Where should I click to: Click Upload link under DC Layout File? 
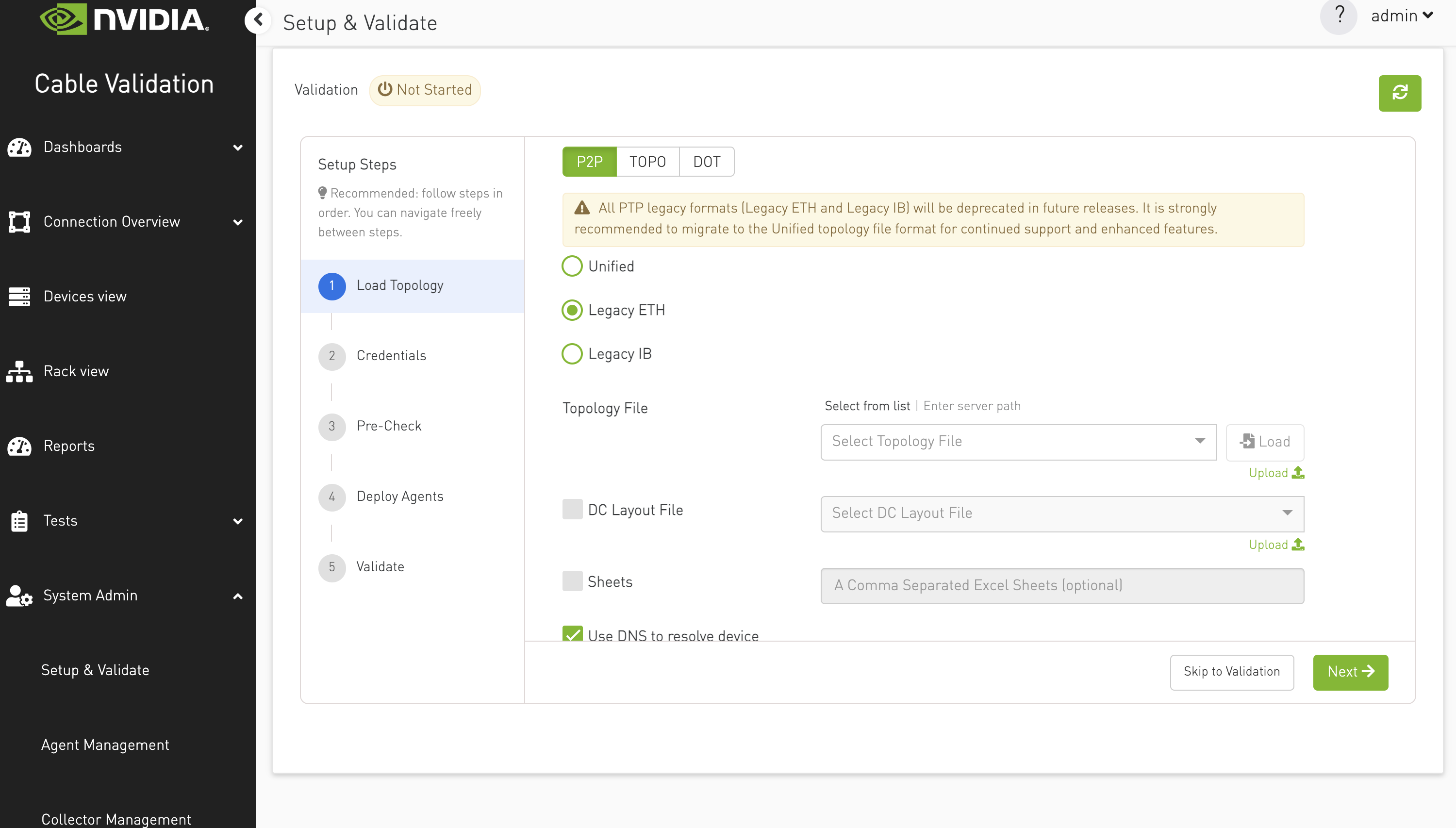click(x=1276, y=544)
